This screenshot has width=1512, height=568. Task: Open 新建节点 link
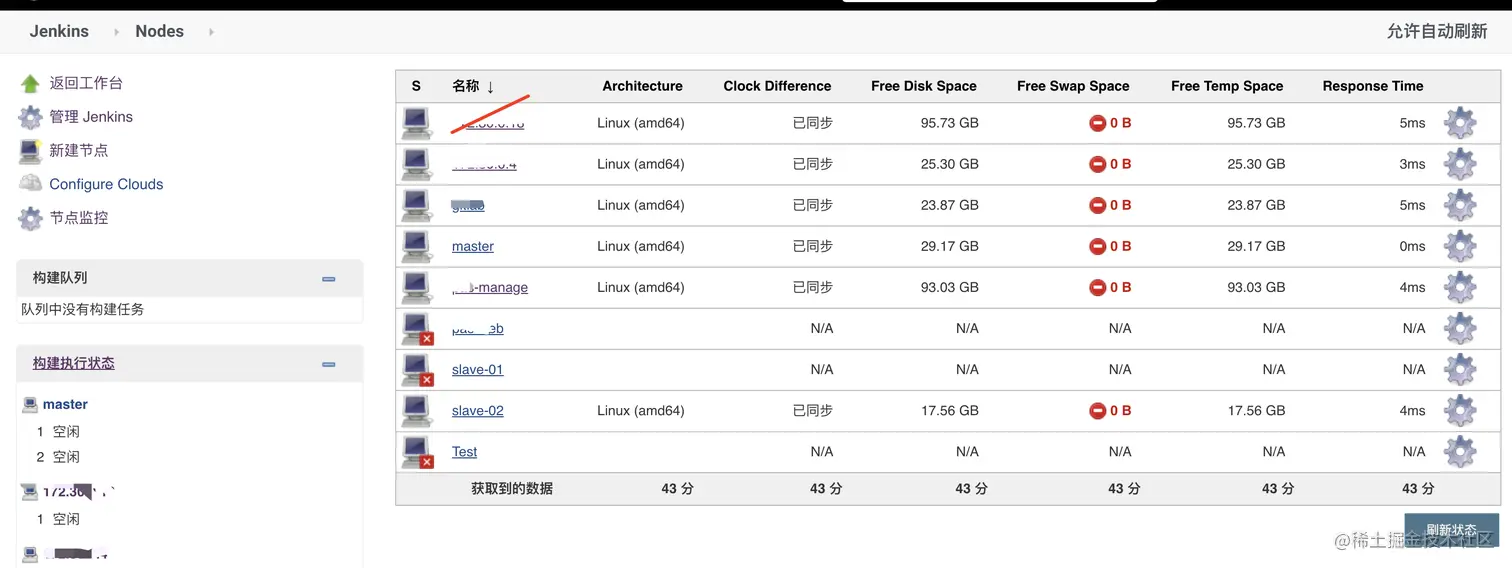pos(79,150)
